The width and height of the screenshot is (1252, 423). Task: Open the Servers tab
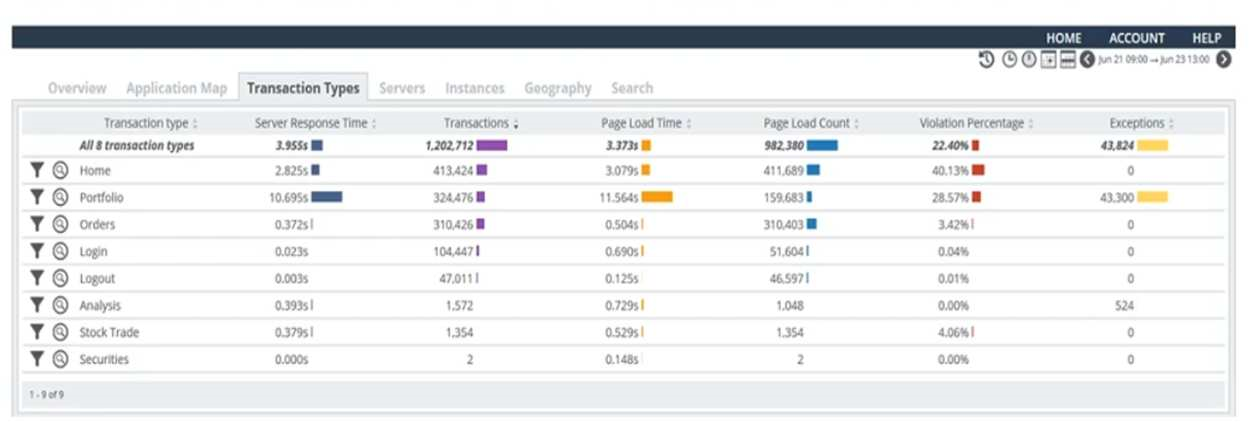402,88
